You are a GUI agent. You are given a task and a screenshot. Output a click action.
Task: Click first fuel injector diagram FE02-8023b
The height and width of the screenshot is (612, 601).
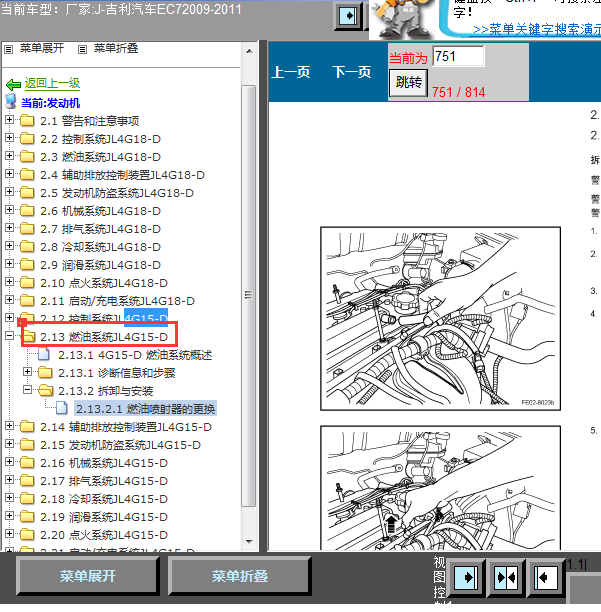coord(440,318)
